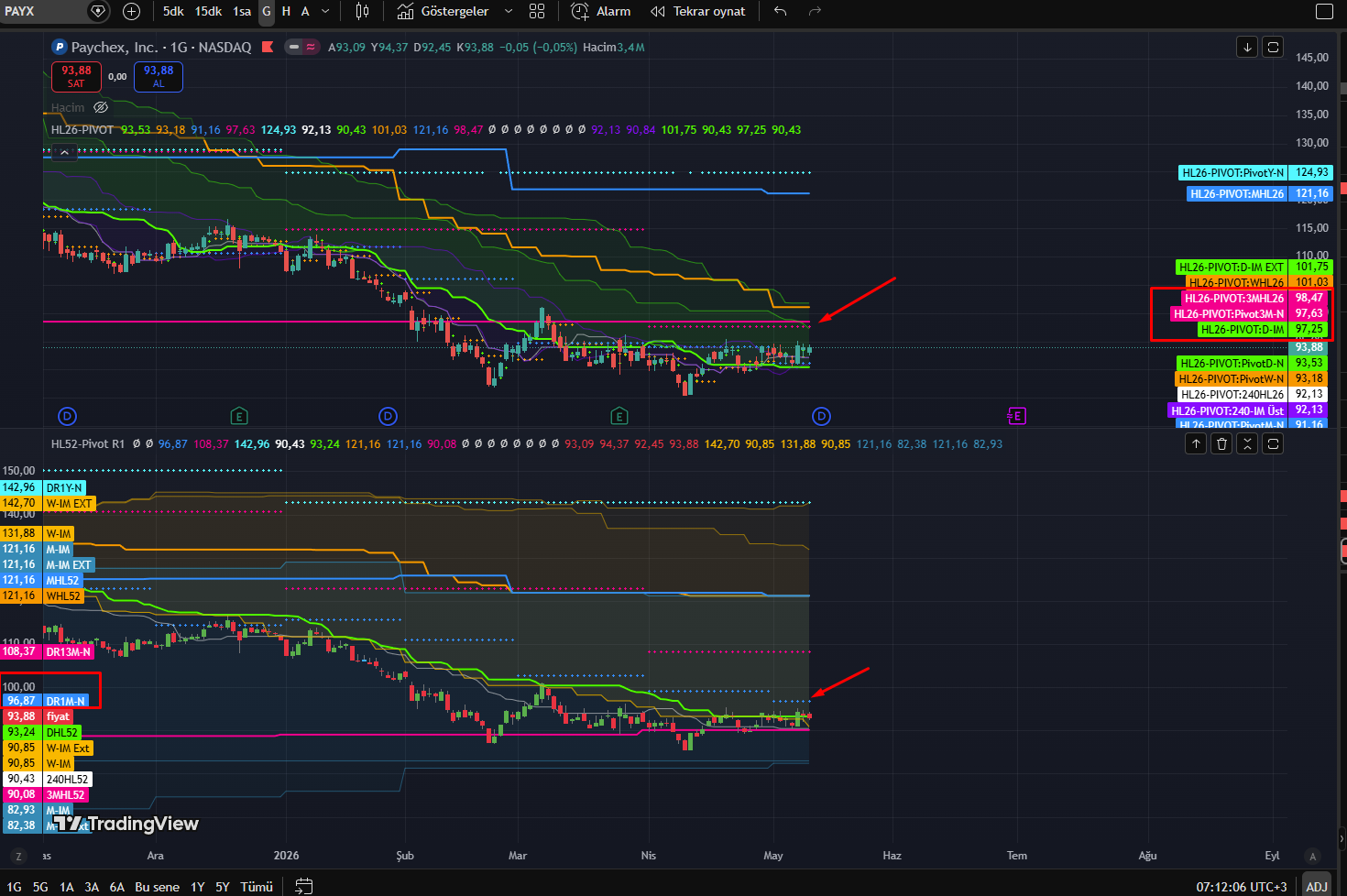Set range to 1A
The width and height of the screenshot is (1347, 896).
(x=67, y=887)
